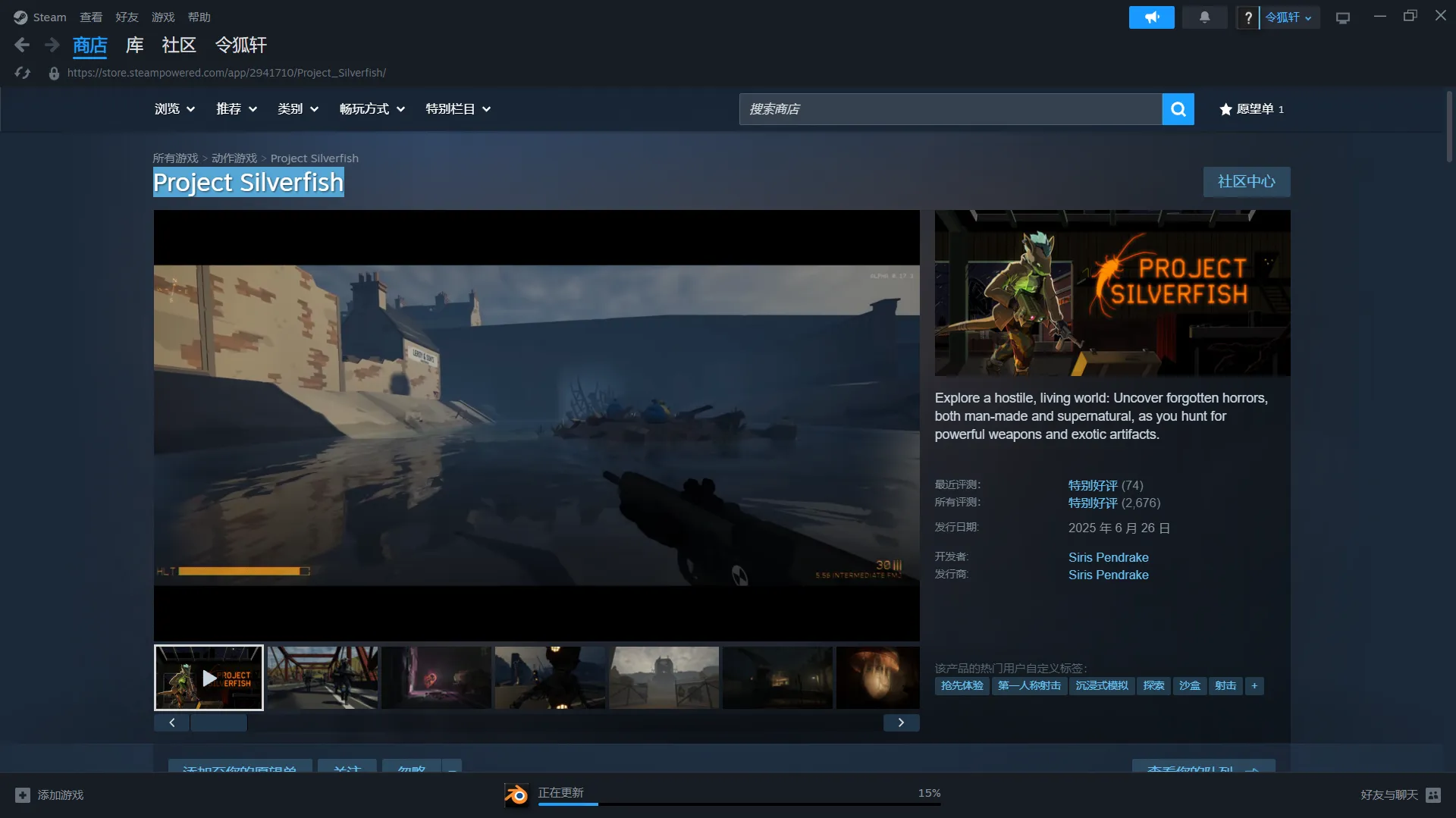Open the help question mark icon
This screenshot has height=818, width=1456.
pos(1247,17)
